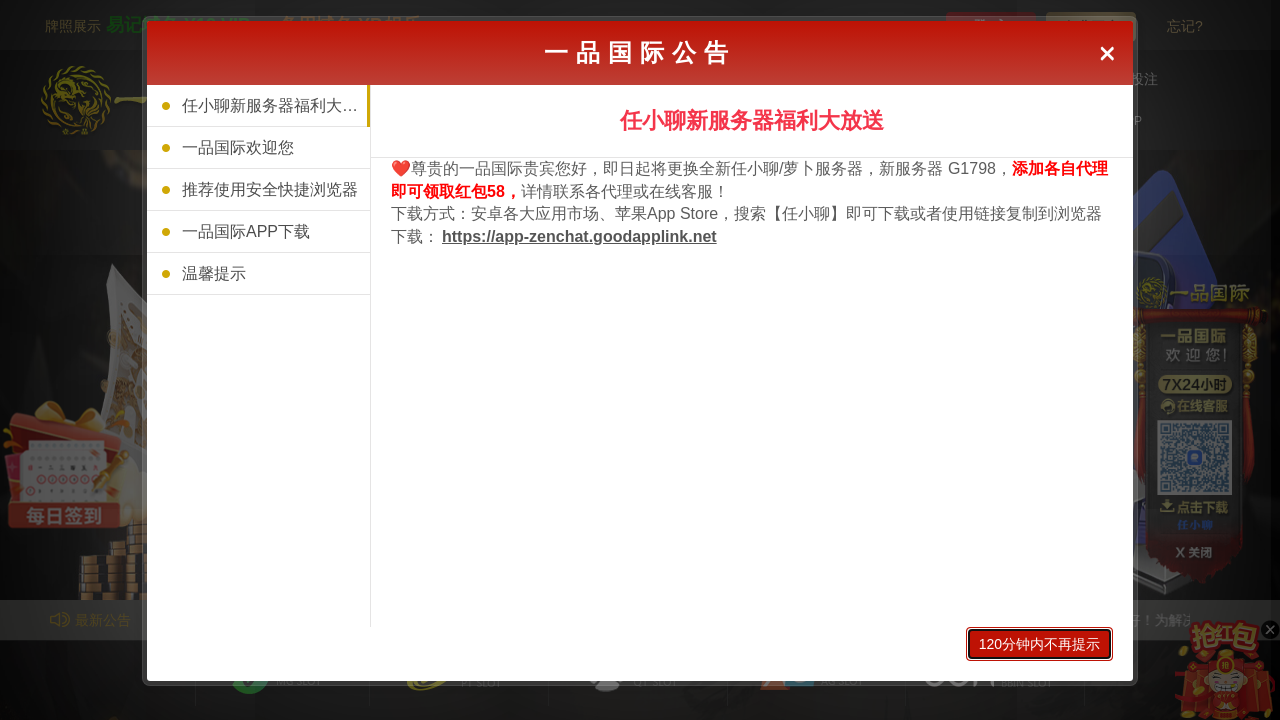Click the QR code in right banner

tap(1194, 457)
